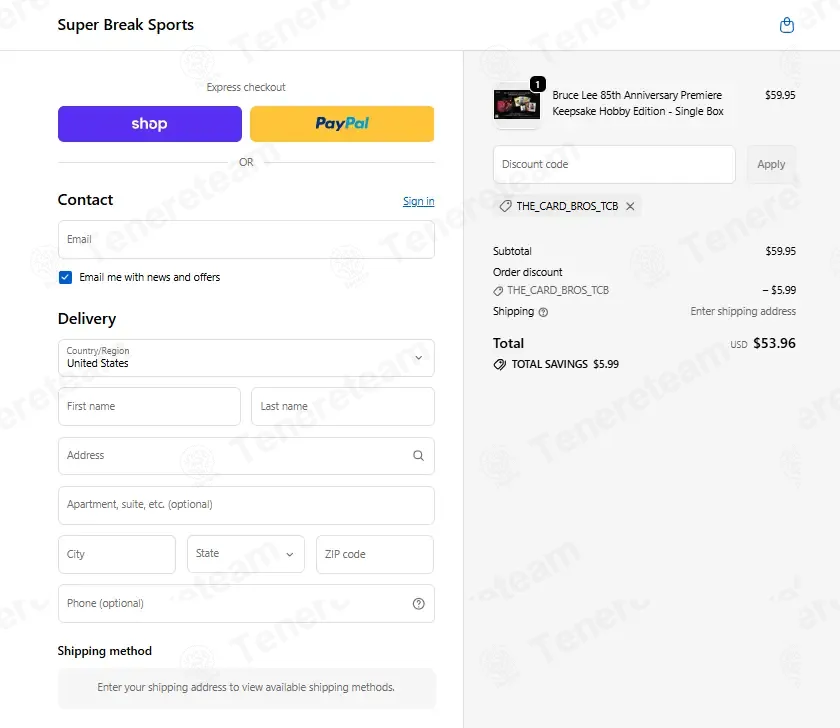Screen dimensions: 840x728
Task: Focus the Phone (optional) field
Action: (246, 604)
